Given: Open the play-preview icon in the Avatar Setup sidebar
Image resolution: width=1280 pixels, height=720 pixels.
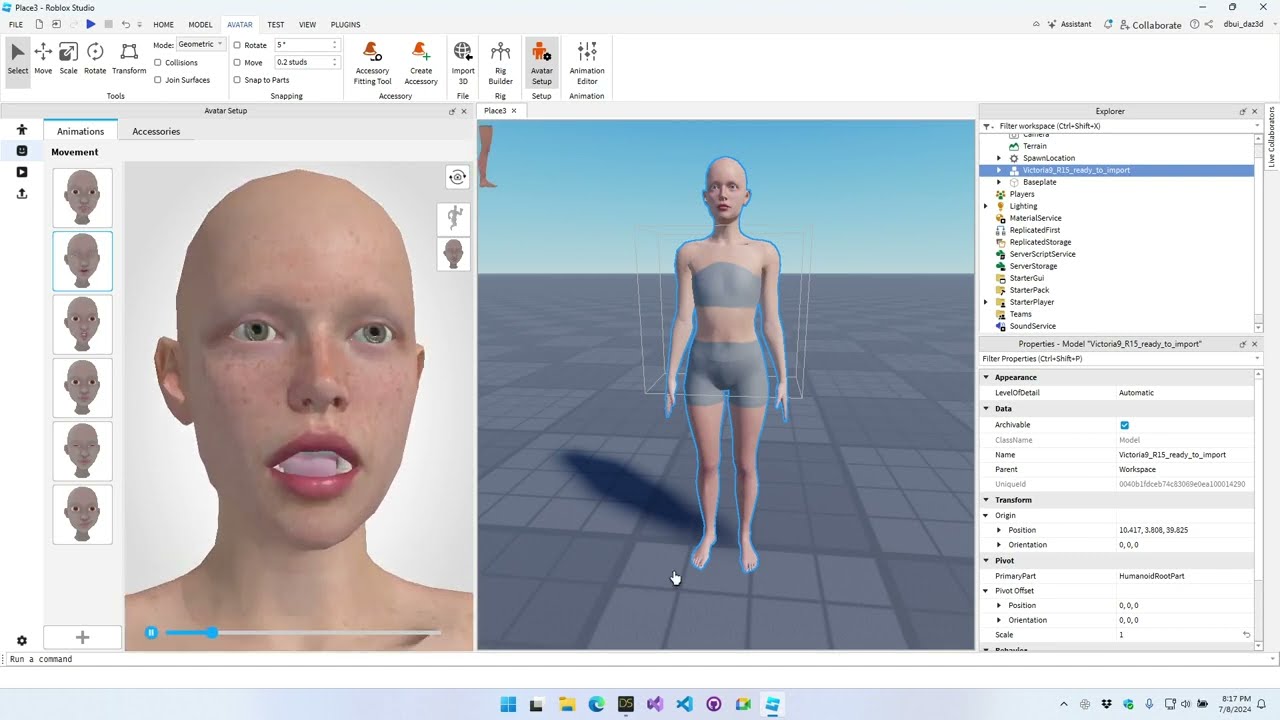Looking at the screenshot, I should [x=22, y=172].
